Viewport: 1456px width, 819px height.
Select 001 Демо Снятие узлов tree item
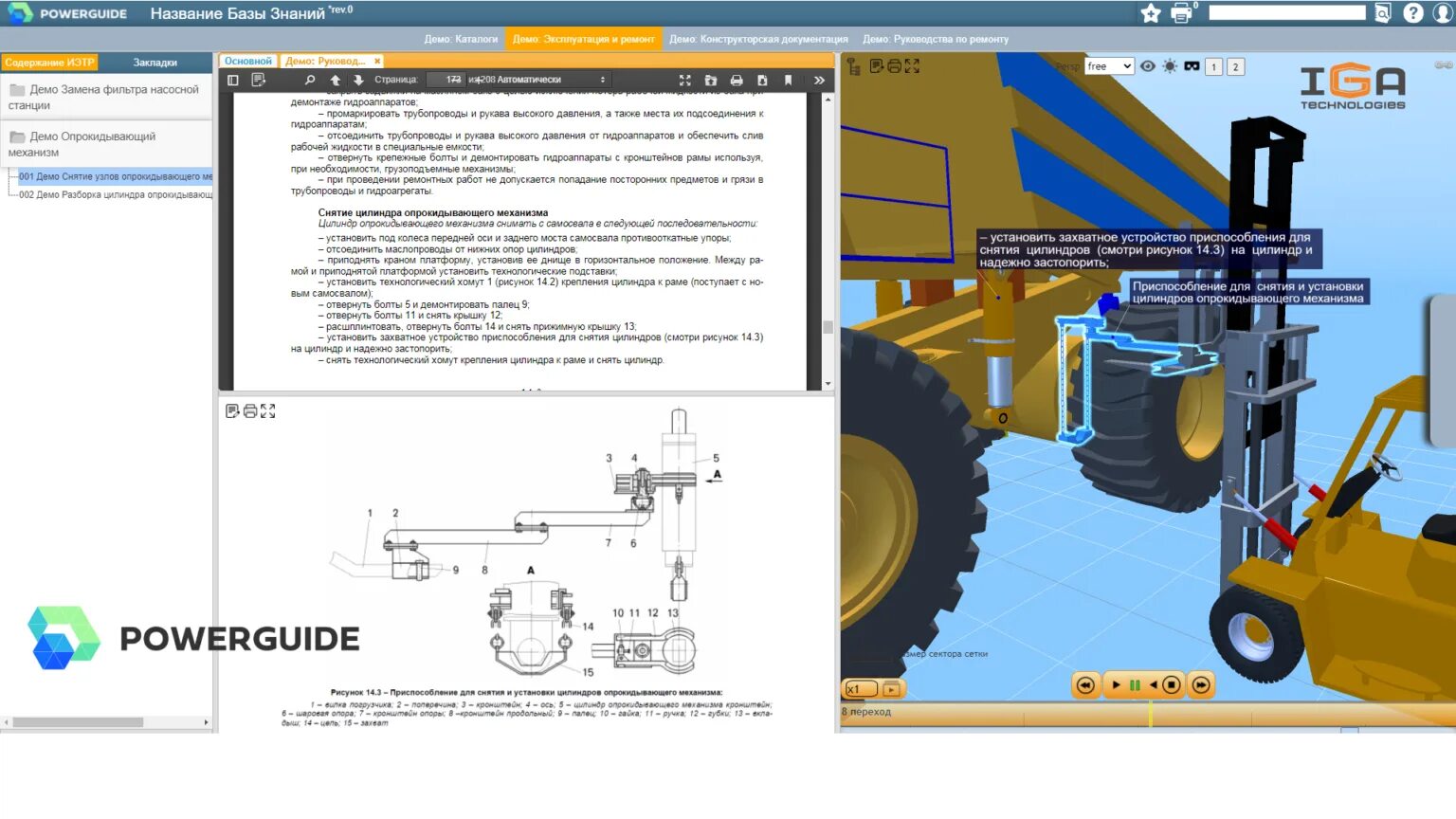[116, 176]
